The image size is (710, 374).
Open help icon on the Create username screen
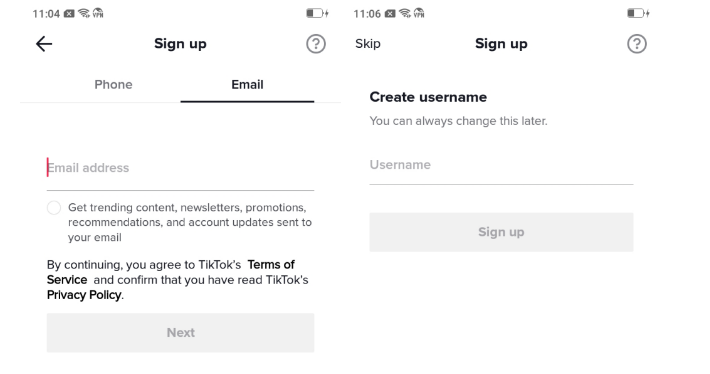point(637,44)
